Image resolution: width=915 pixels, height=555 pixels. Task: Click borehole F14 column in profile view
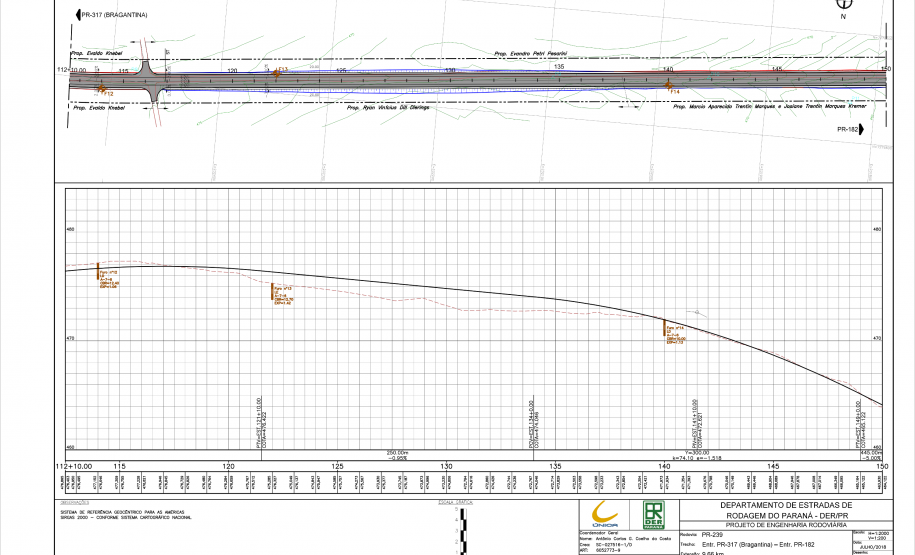(x=665, y=331)
